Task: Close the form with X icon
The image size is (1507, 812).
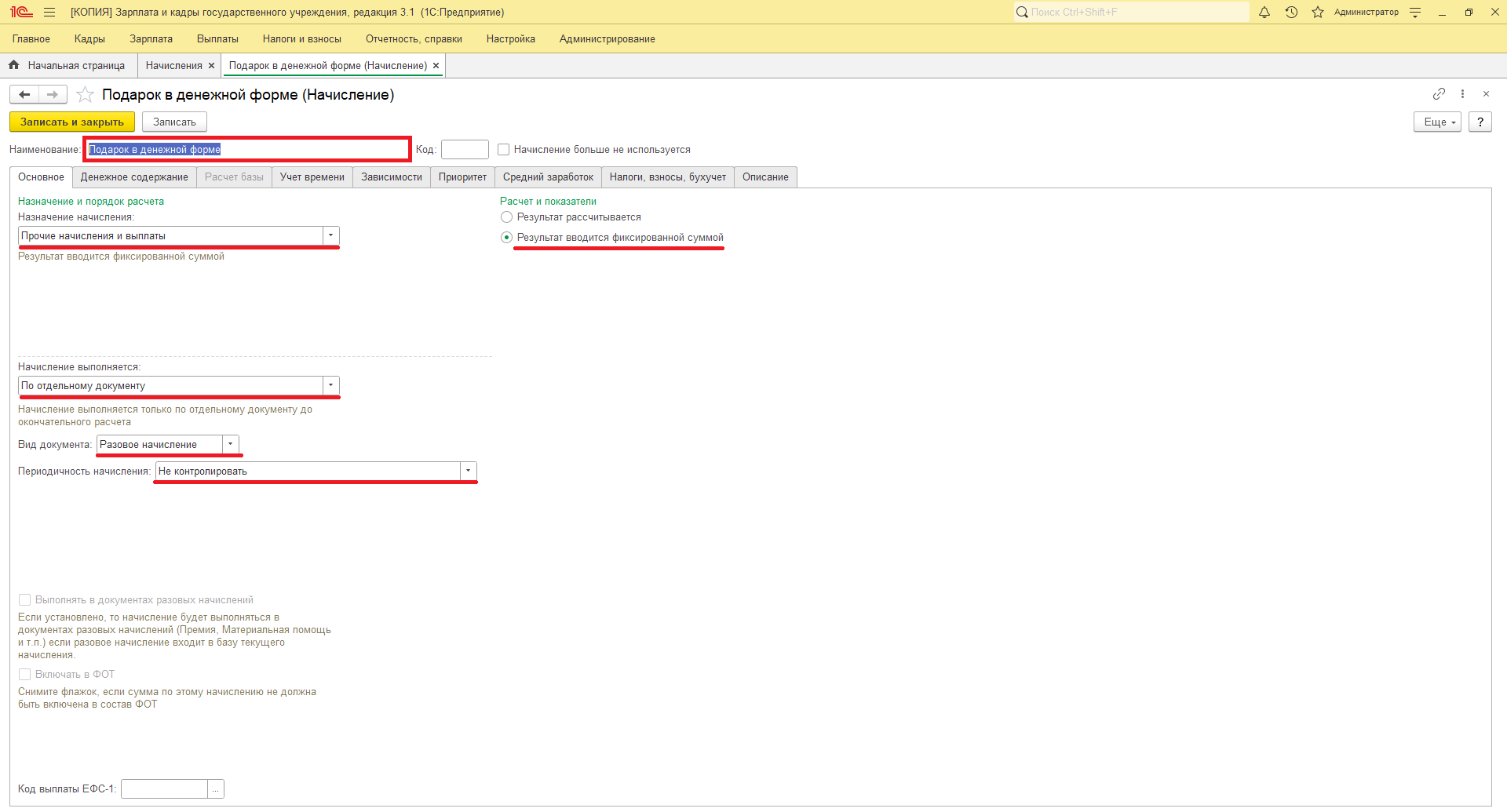Action: click(x=1486, y=94)
